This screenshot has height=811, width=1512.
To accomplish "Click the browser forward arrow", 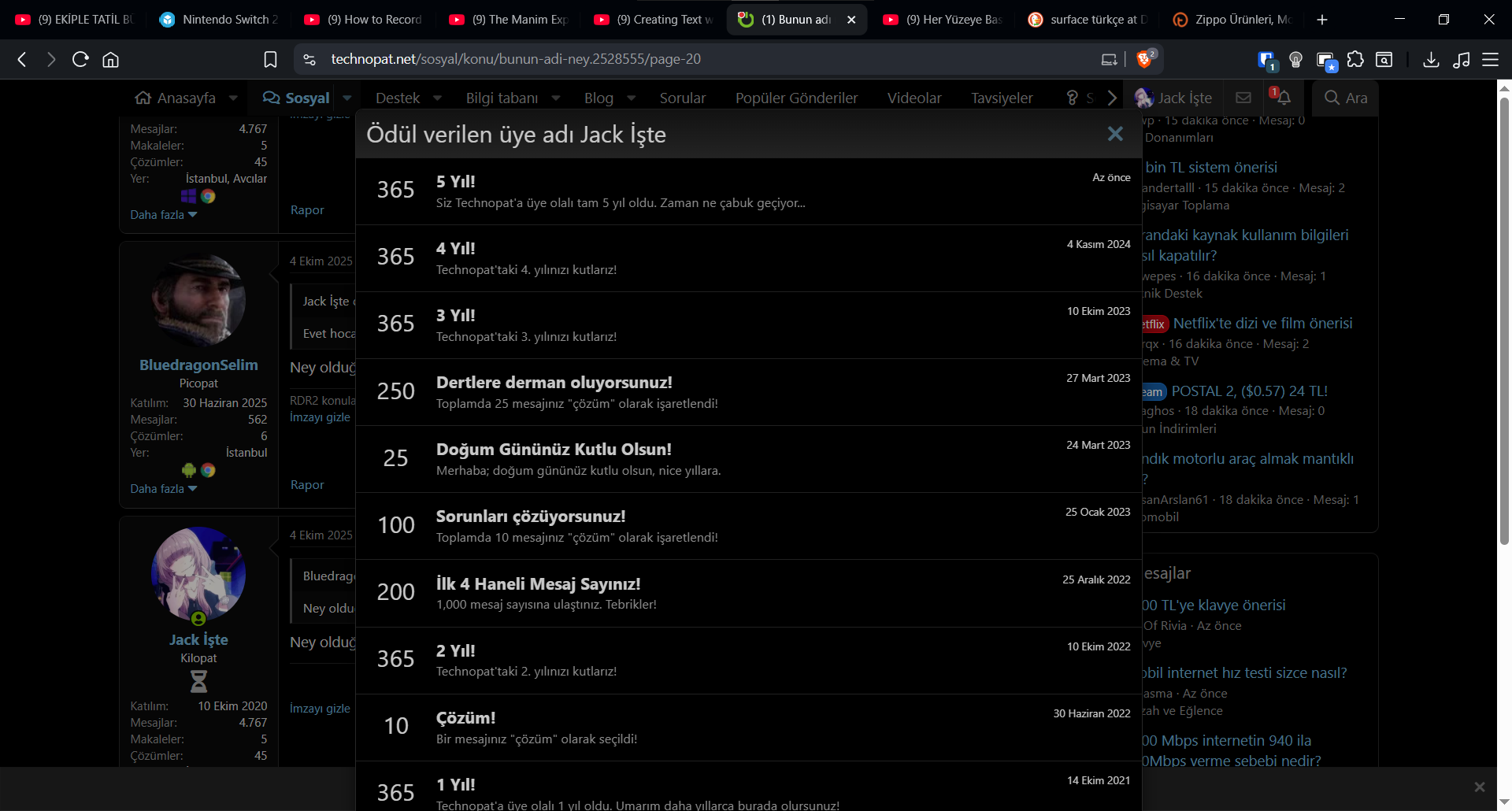I will click(51, 59).
